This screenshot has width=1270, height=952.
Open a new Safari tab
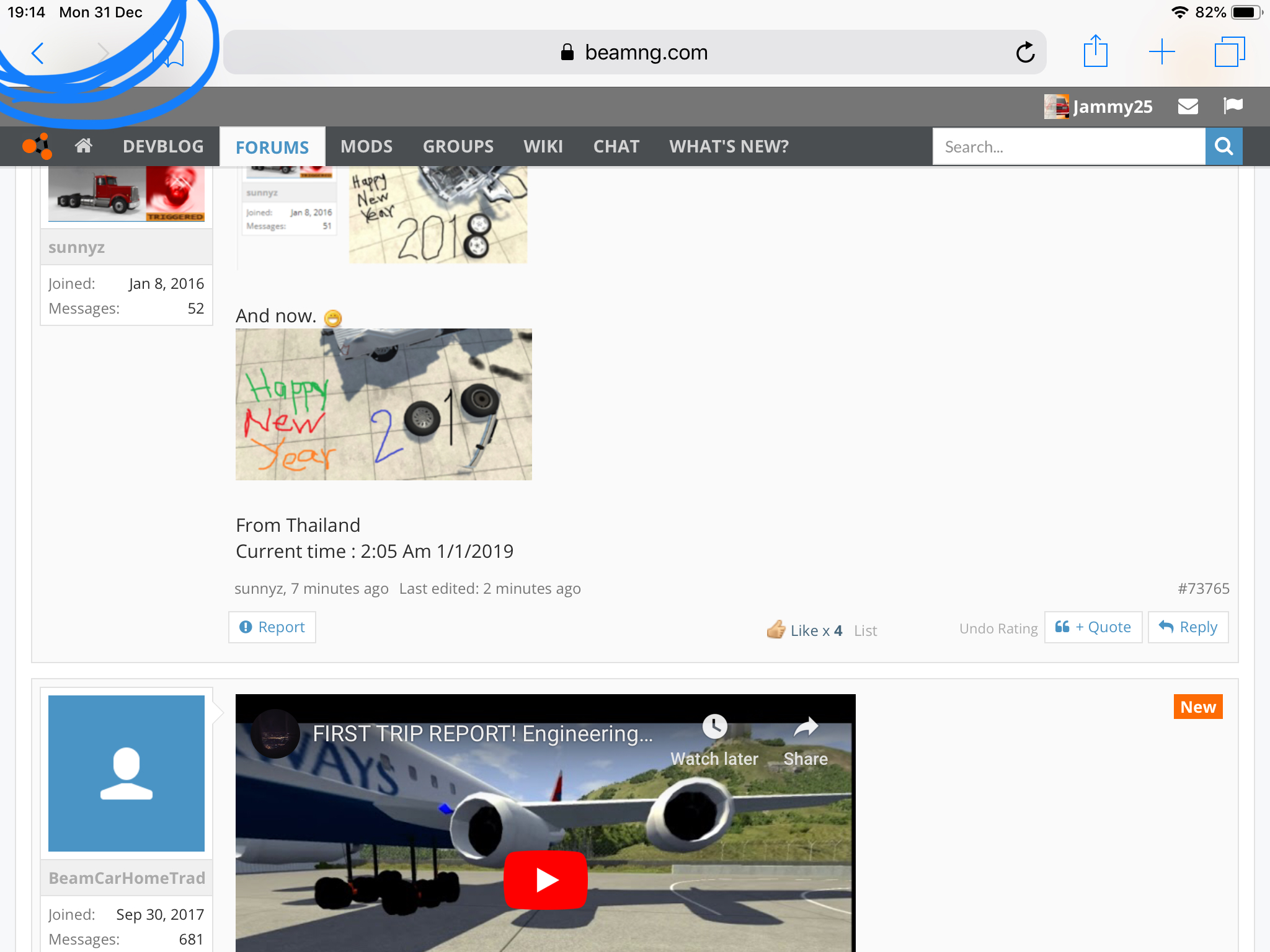point(1161,51)
